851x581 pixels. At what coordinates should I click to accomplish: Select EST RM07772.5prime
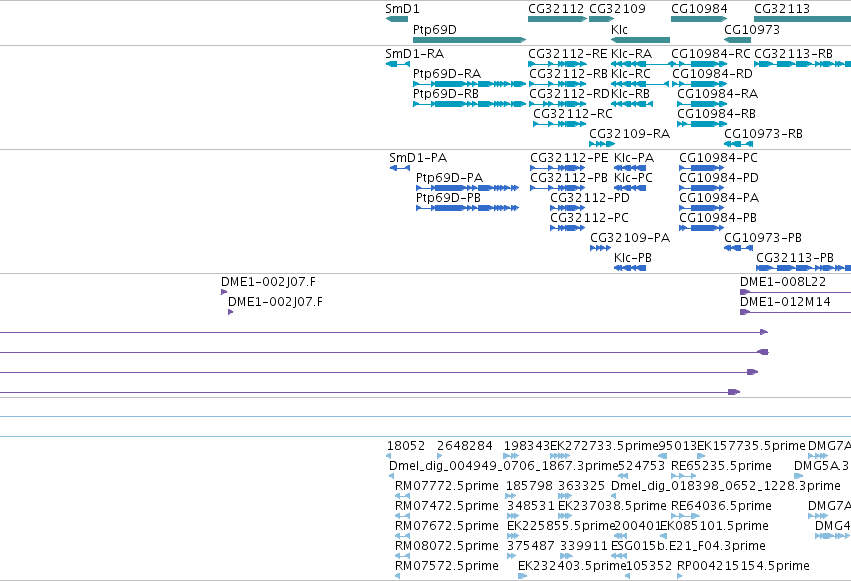pos(402,496)
